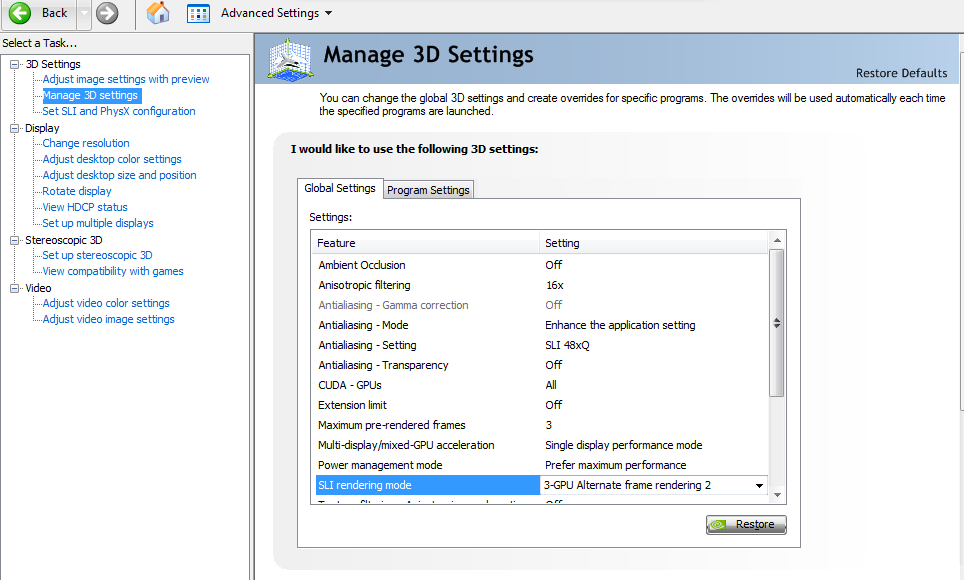Select the 3D Settings category label
This screenshot has width=964, height=580.
(53, 64)
